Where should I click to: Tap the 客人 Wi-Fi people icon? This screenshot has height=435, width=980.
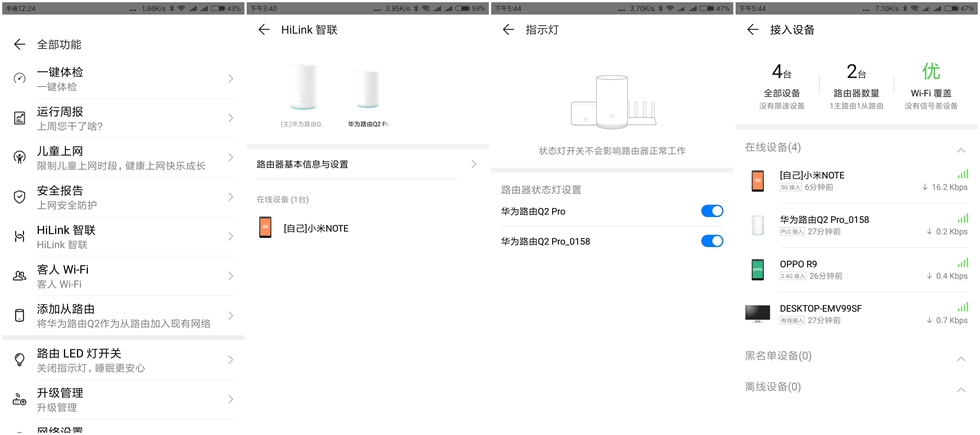point(19,276)
